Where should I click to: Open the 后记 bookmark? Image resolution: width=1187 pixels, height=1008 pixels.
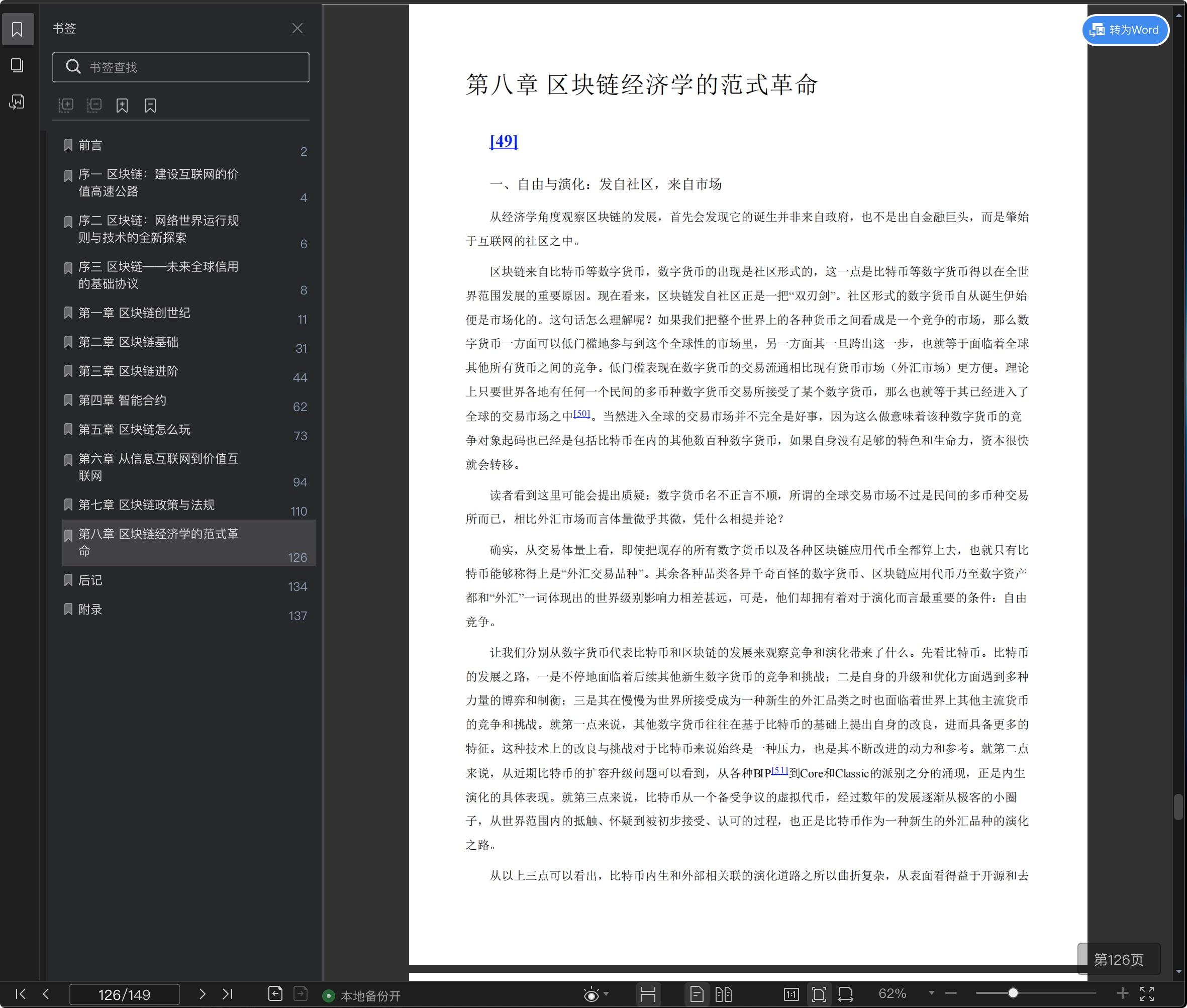coord(188,580)
